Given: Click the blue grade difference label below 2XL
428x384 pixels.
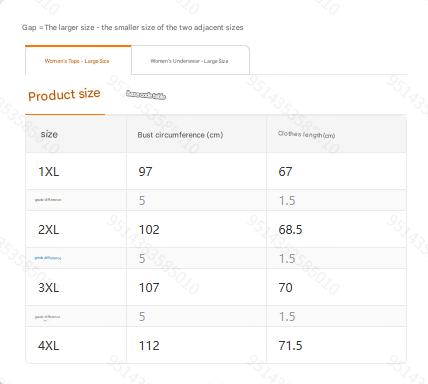Looking at the screenshot, I should 48,258.
